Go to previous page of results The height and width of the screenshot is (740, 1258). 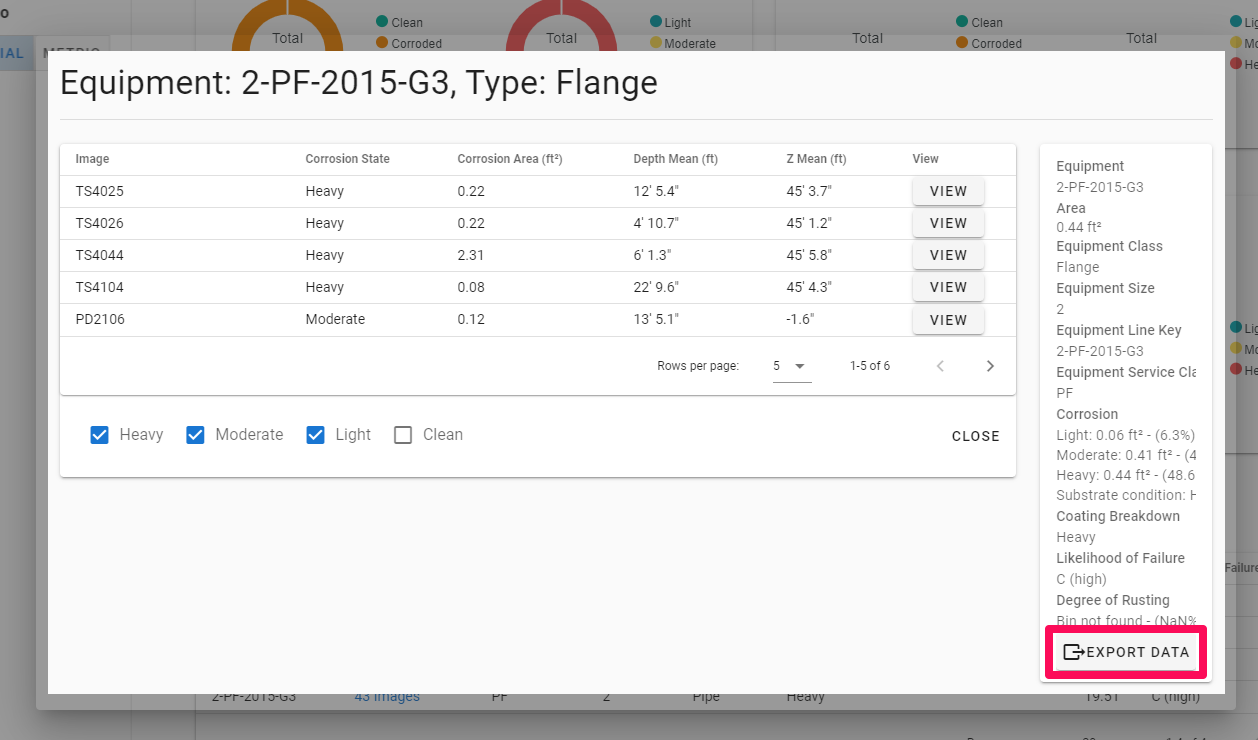click(940, 366)
